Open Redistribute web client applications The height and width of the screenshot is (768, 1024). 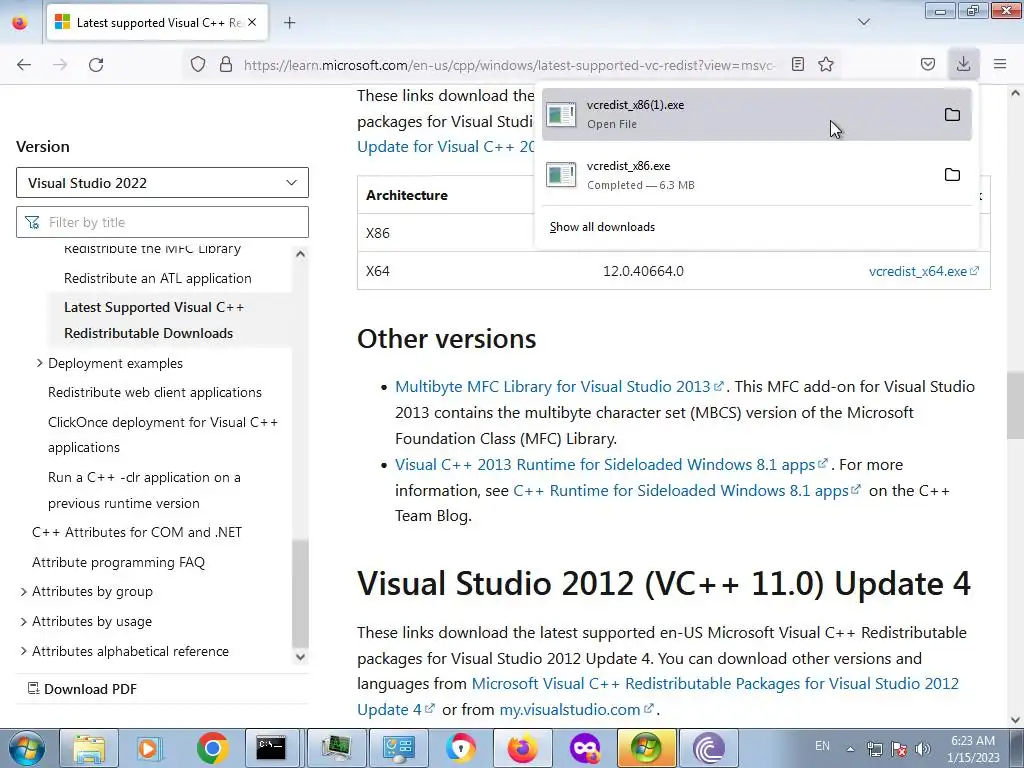[155, 392]
